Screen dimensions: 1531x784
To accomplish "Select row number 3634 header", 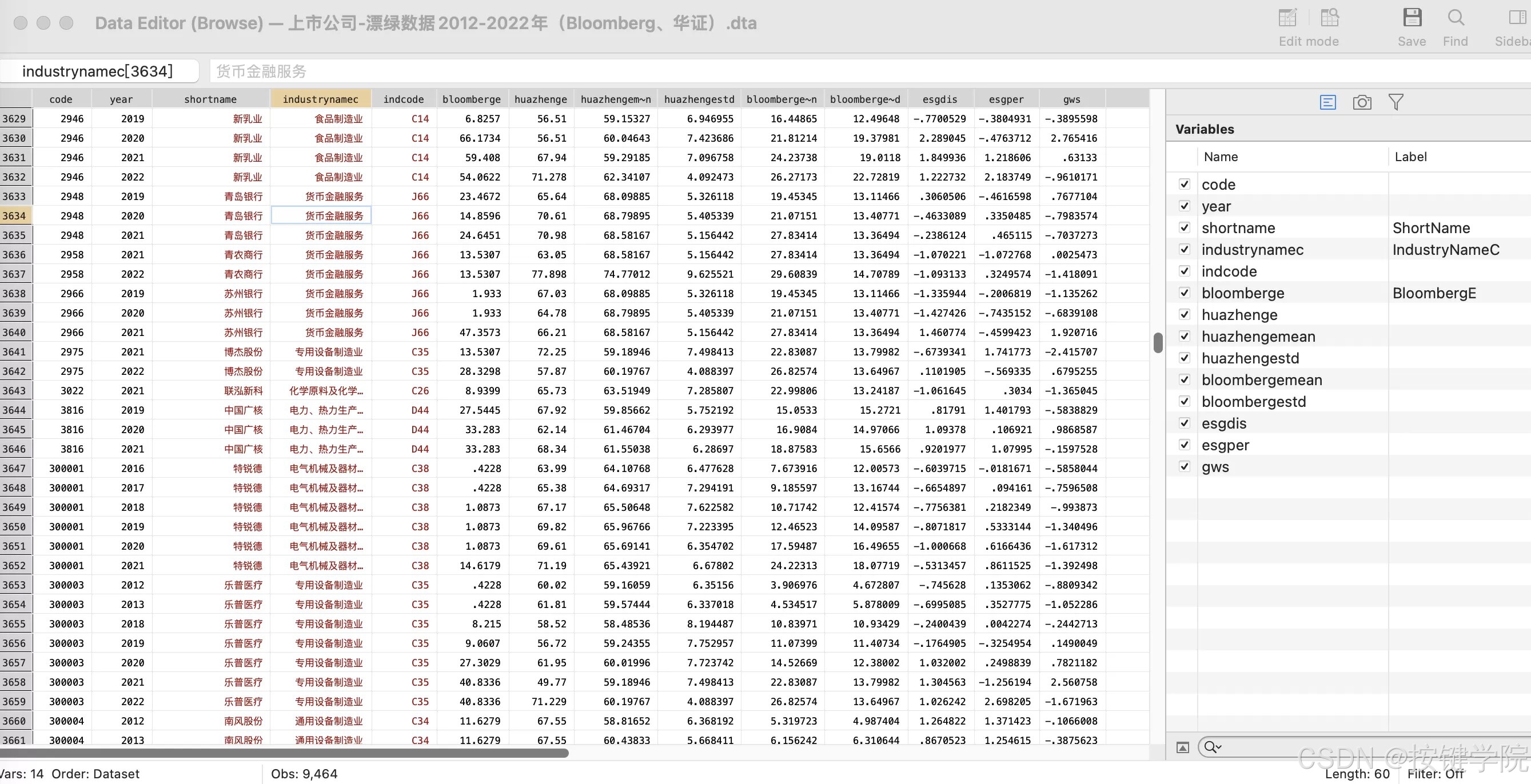I will coord(15,215).
